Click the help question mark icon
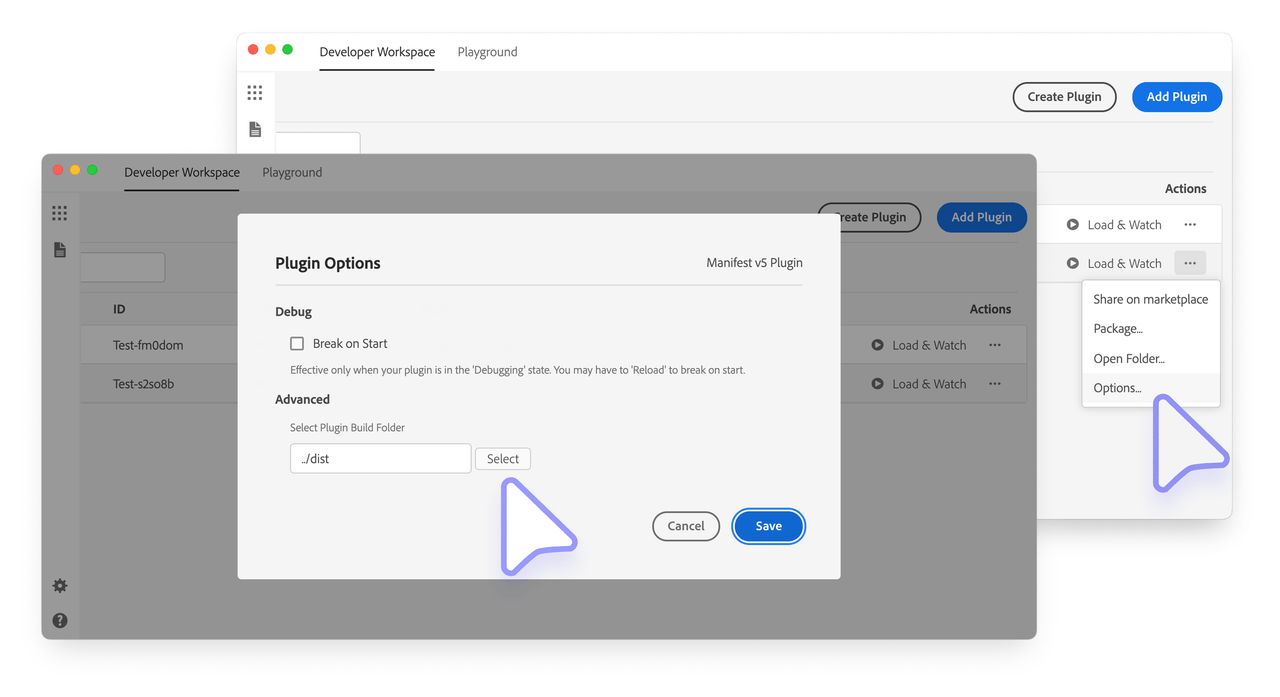This screenshot has height=697, width=1280. [60, 621]
